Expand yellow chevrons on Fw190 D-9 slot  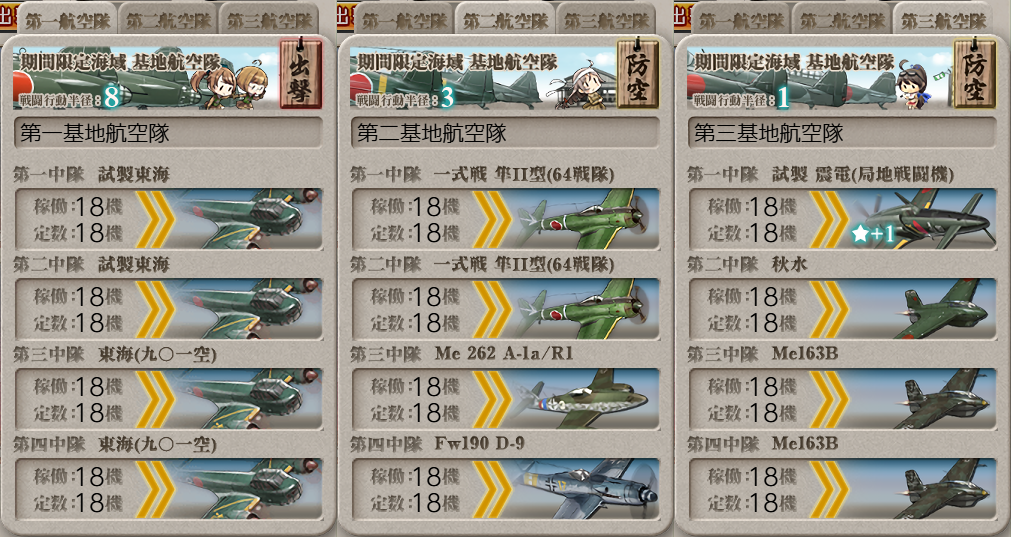pyautogui.click(x=491, y=489)
